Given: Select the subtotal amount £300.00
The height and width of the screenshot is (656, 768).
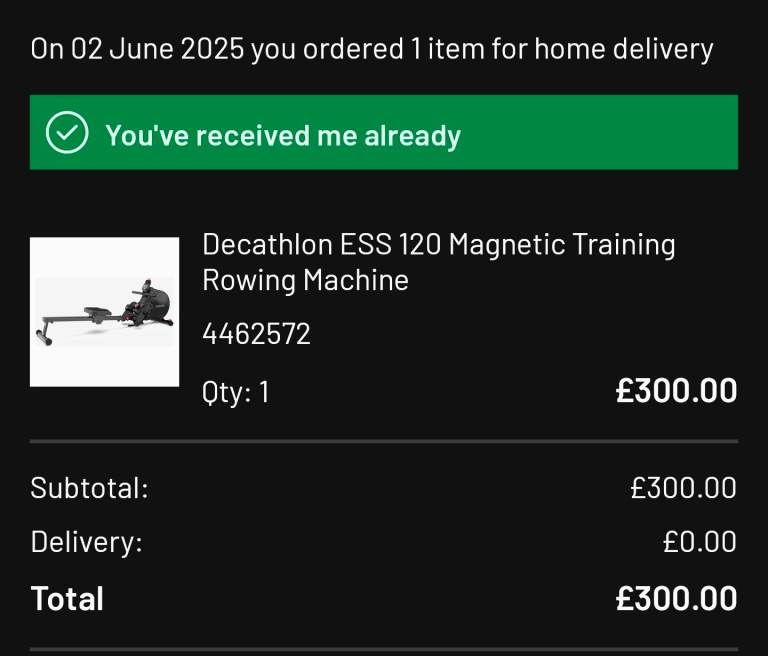Looking at the screenshot, I should (x=683, y=488).
